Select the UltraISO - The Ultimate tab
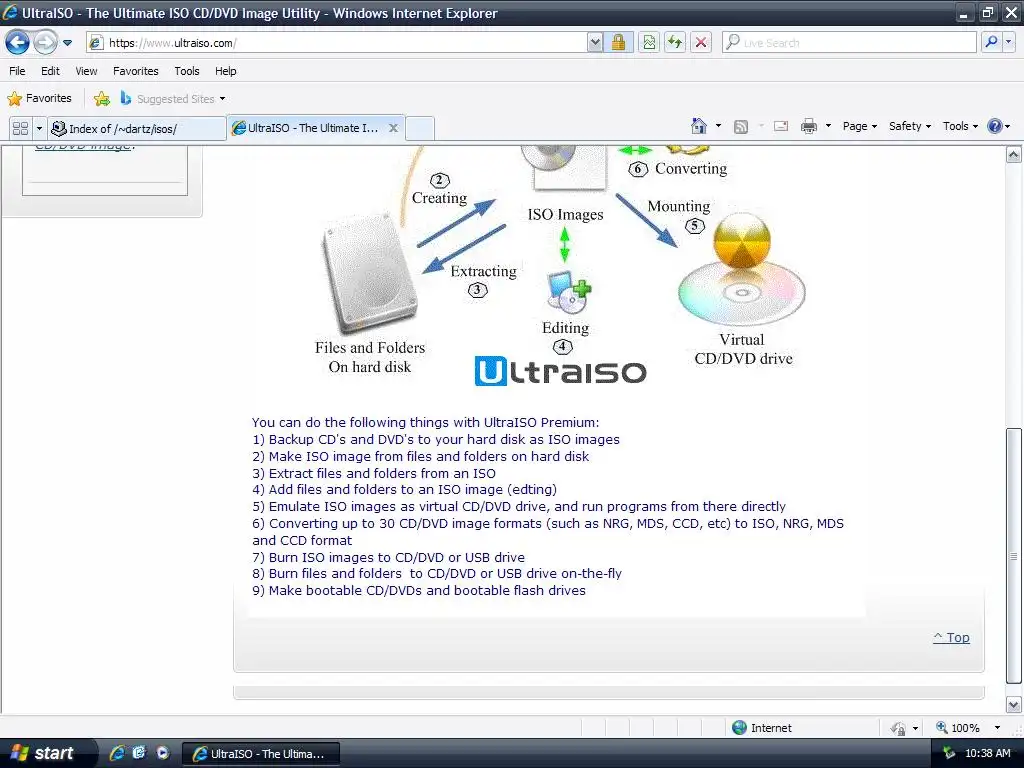Viewport: 1024px width, 768px height. pos(307,128)
